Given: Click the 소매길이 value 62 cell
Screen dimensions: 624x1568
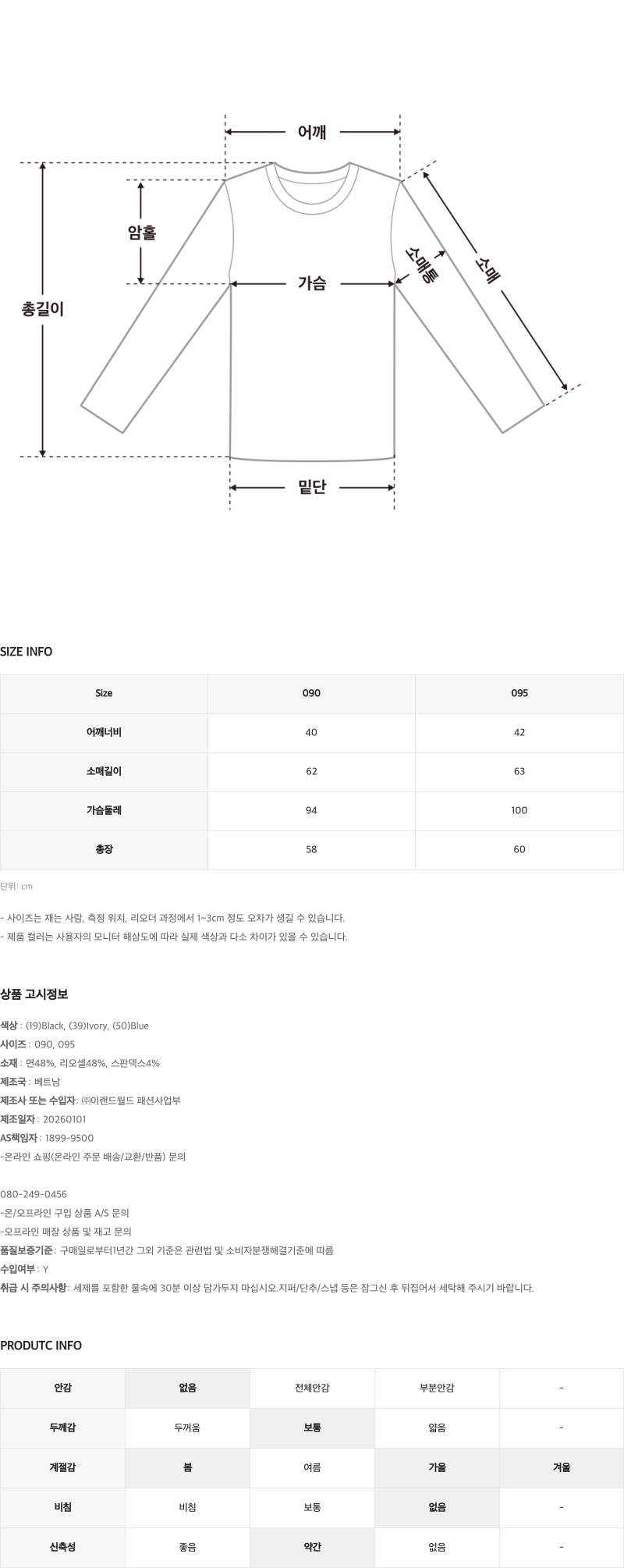Looking at the screenshot, I should coord(311,771).
